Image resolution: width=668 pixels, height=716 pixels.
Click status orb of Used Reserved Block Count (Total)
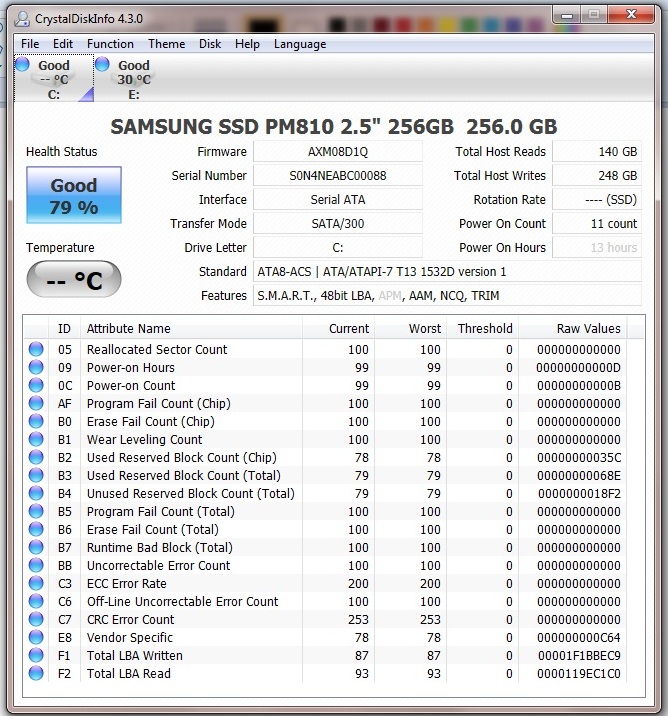pos(36,475)
